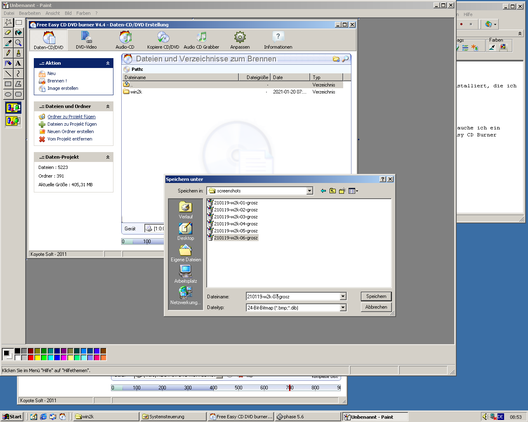The height and width of the screenshot is (422, 528).
Task: Choose the Fill with color bucket tool
Action: tap(19, 33)
